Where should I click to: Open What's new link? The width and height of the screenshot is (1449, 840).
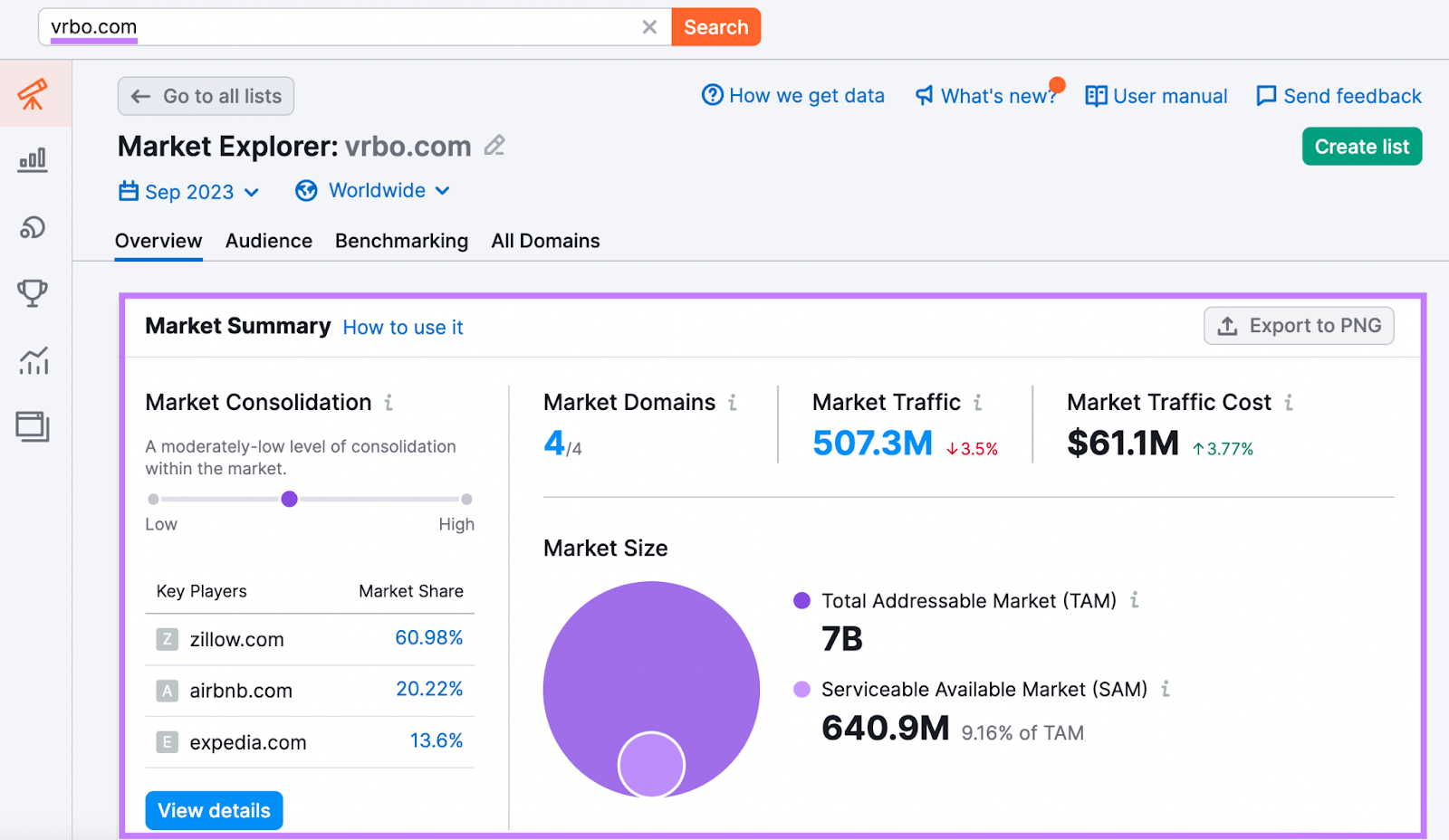click(x=986, y=95)
